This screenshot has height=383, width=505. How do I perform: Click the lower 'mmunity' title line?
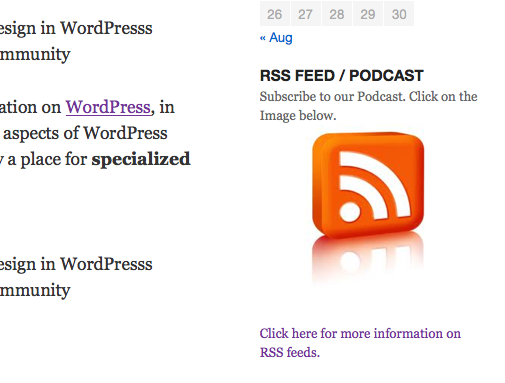point(35,291)
